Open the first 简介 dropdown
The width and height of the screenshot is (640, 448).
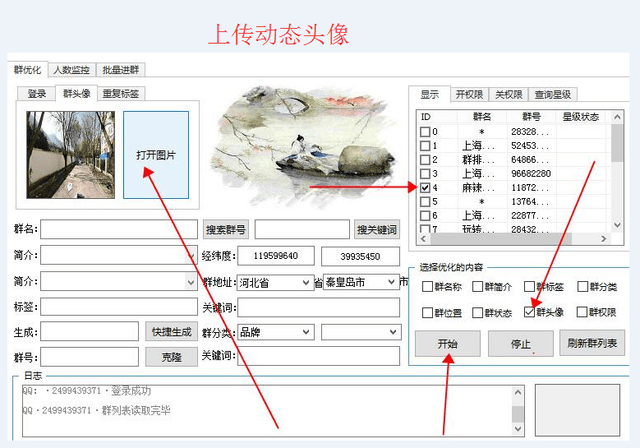coord(191,256)
